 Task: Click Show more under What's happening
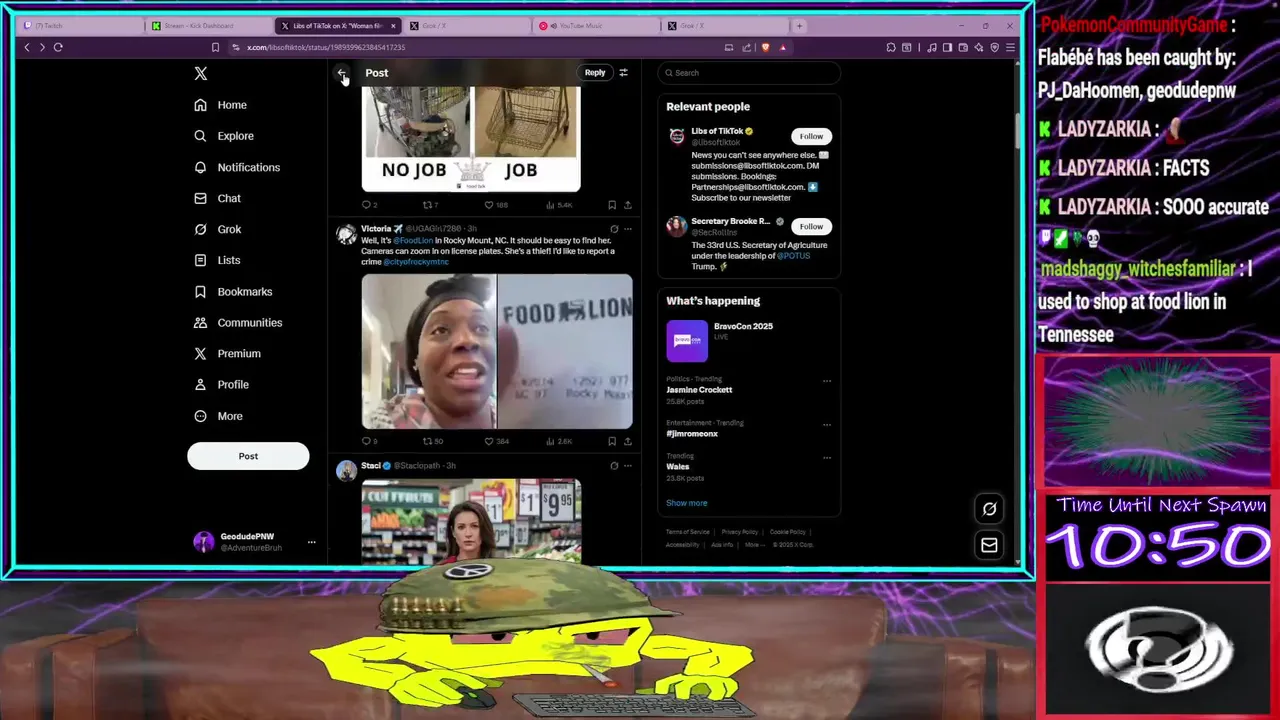click(x=687, y=503)
